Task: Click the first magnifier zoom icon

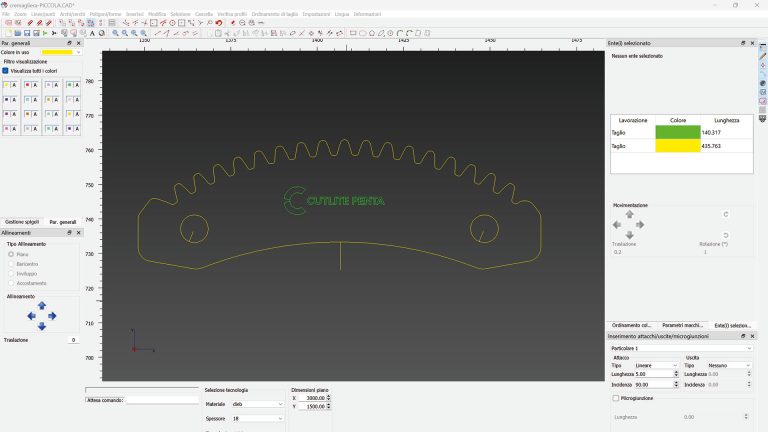Action: coord(116,33)
